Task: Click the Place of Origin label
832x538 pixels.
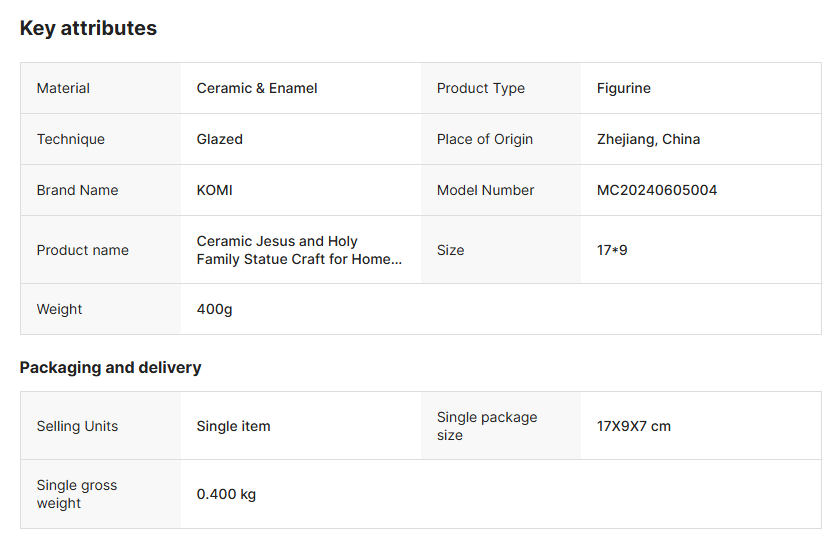Action: coord(484,139)
